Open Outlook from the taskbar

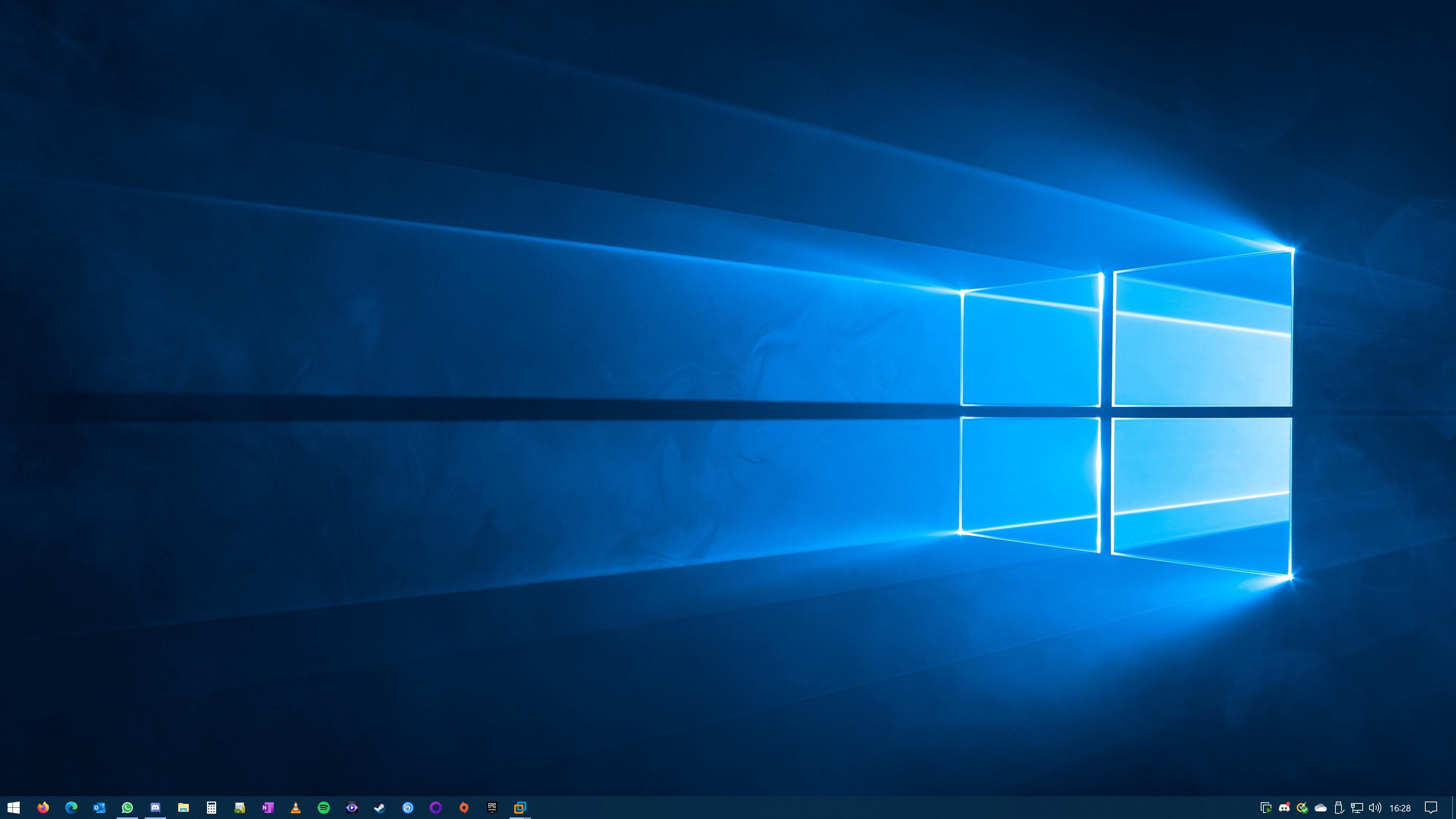click(99, 808)
